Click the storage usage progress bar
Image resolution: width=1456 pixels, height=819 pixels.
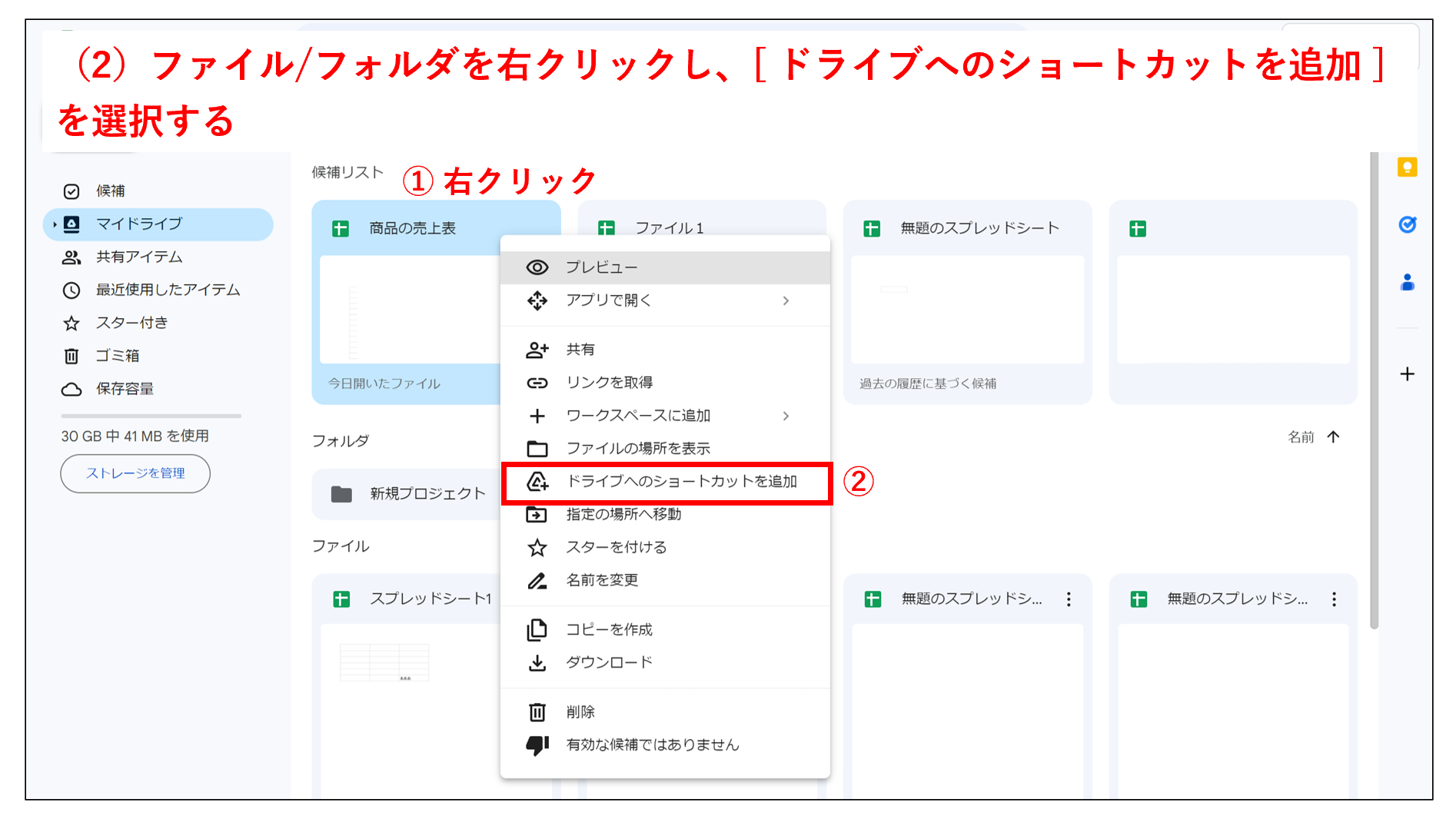click(x=151, y=416)
